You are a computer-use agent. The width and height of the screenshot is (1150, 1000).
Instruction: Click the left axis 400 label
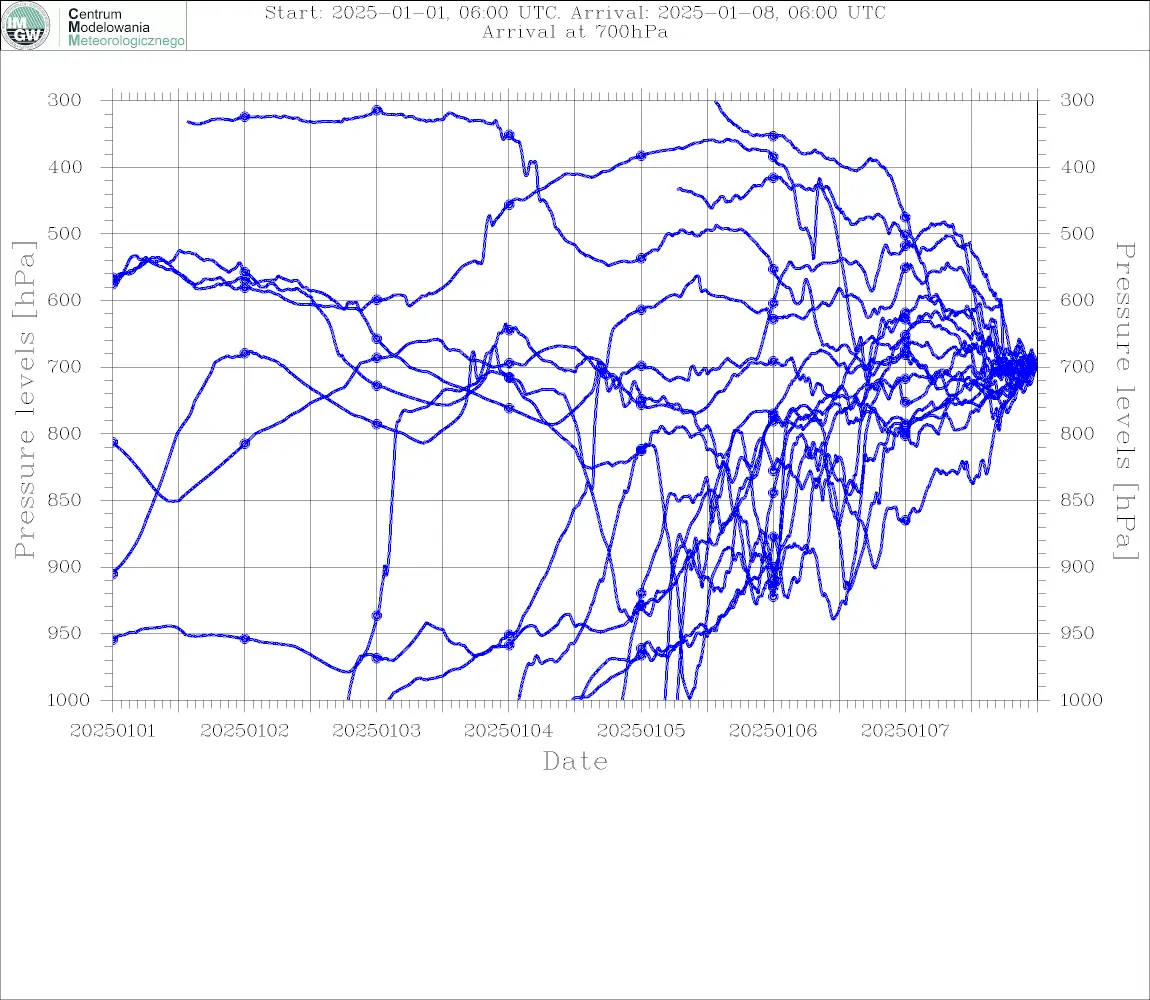[65, 167]
